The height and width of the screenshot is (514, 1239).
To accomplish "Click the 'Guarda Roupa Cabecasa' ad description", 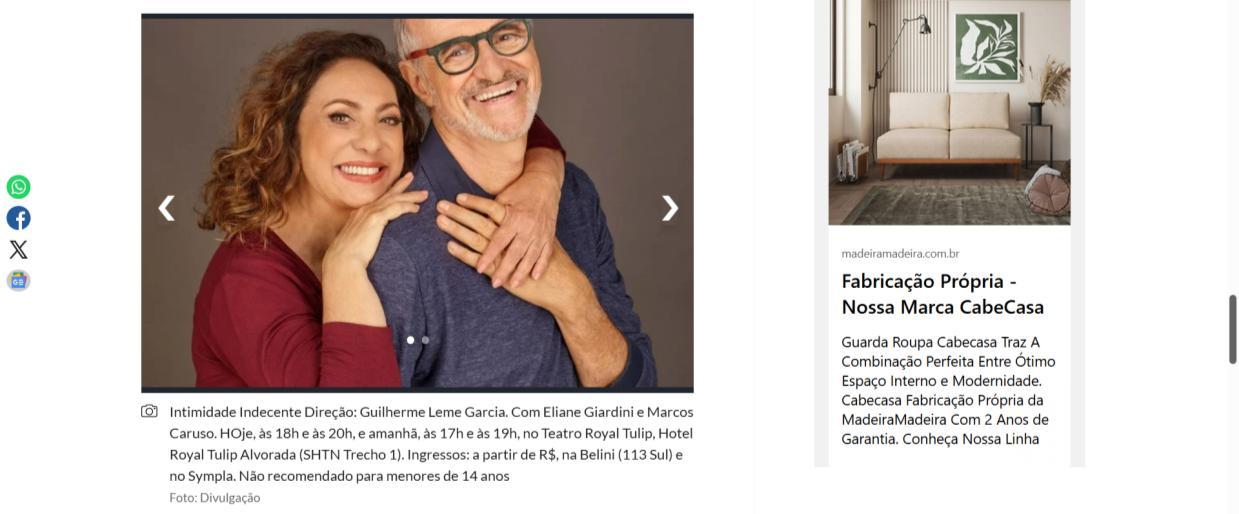I will 948,390.
